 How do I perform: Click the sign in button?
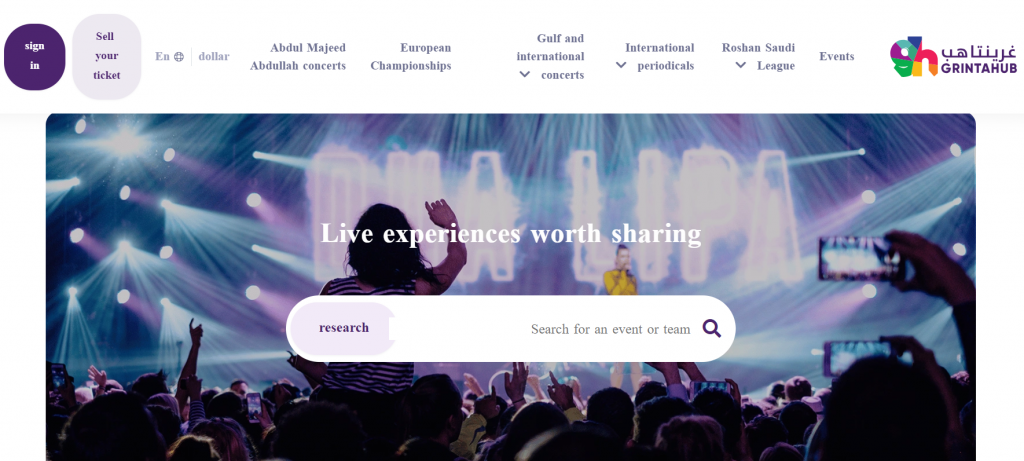tap(35, 57)
